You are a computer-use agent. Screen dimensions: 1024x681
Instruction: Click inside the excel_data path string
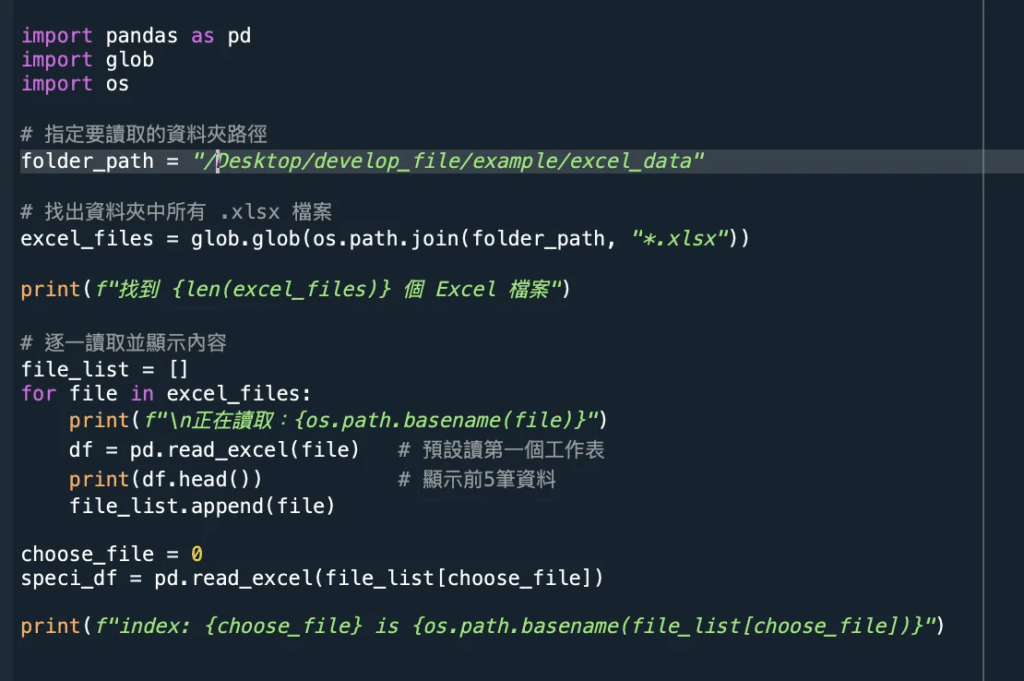[450, 161]
